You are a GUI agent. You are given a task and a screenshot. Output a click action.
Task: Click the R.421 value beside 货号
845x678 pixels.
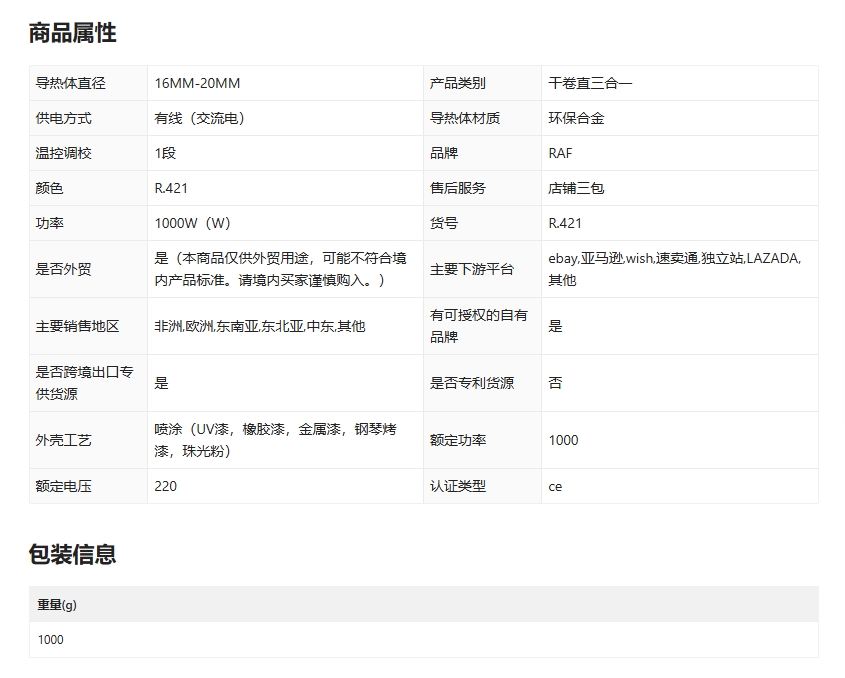(565, 223)
